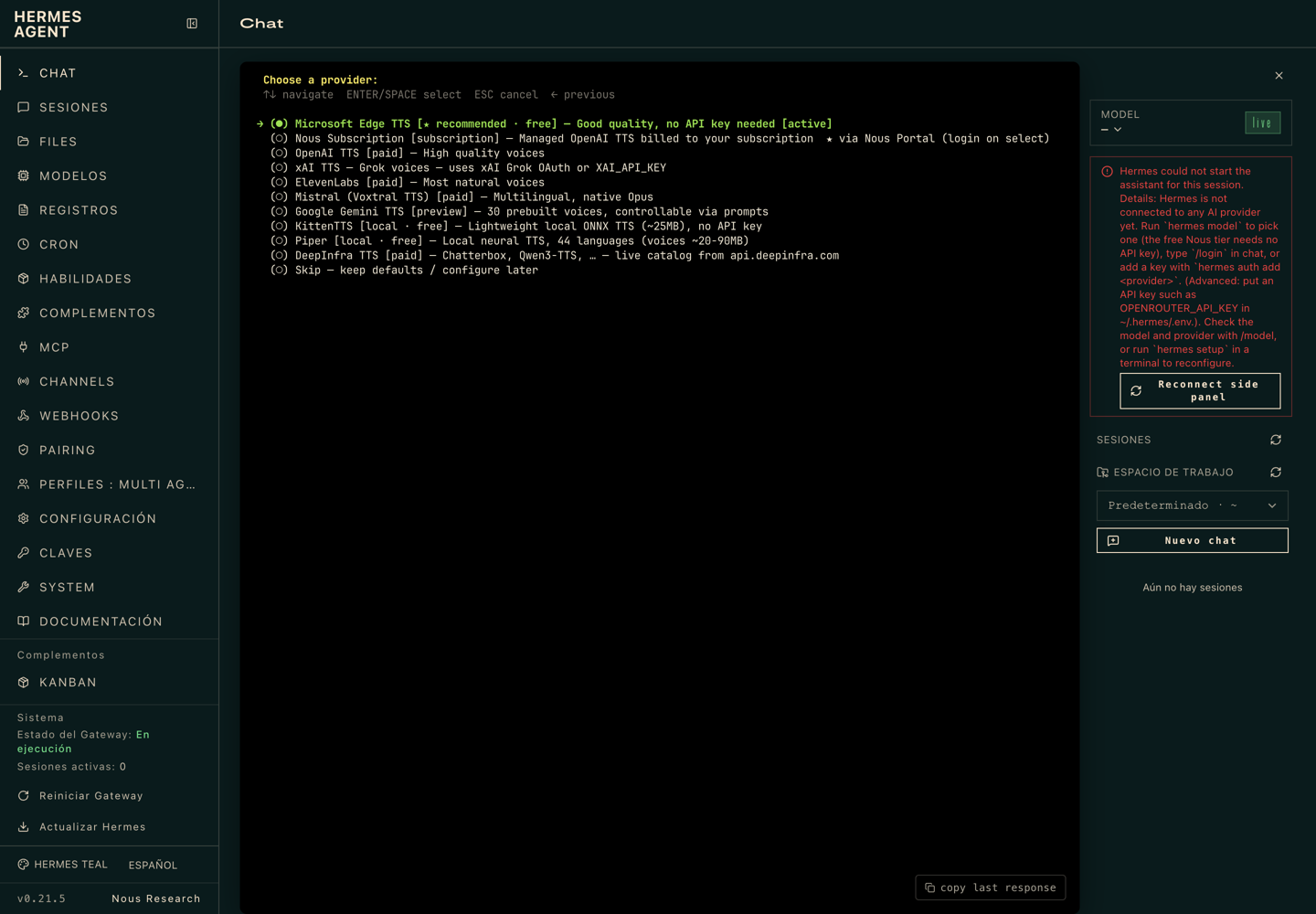Screen dimensions: 1316x914
Task: Select OpenAI TTS provider radio
Action: tap(280, 154)
